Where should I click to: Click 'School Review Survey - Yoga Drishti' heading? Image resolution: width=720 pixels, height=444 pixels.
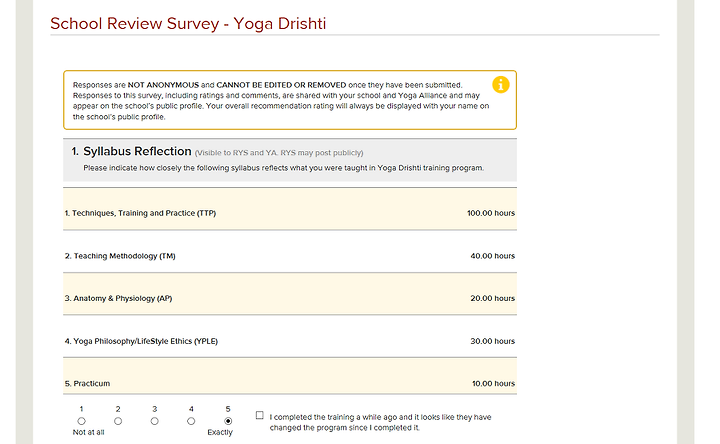click(x=188, y=23)
